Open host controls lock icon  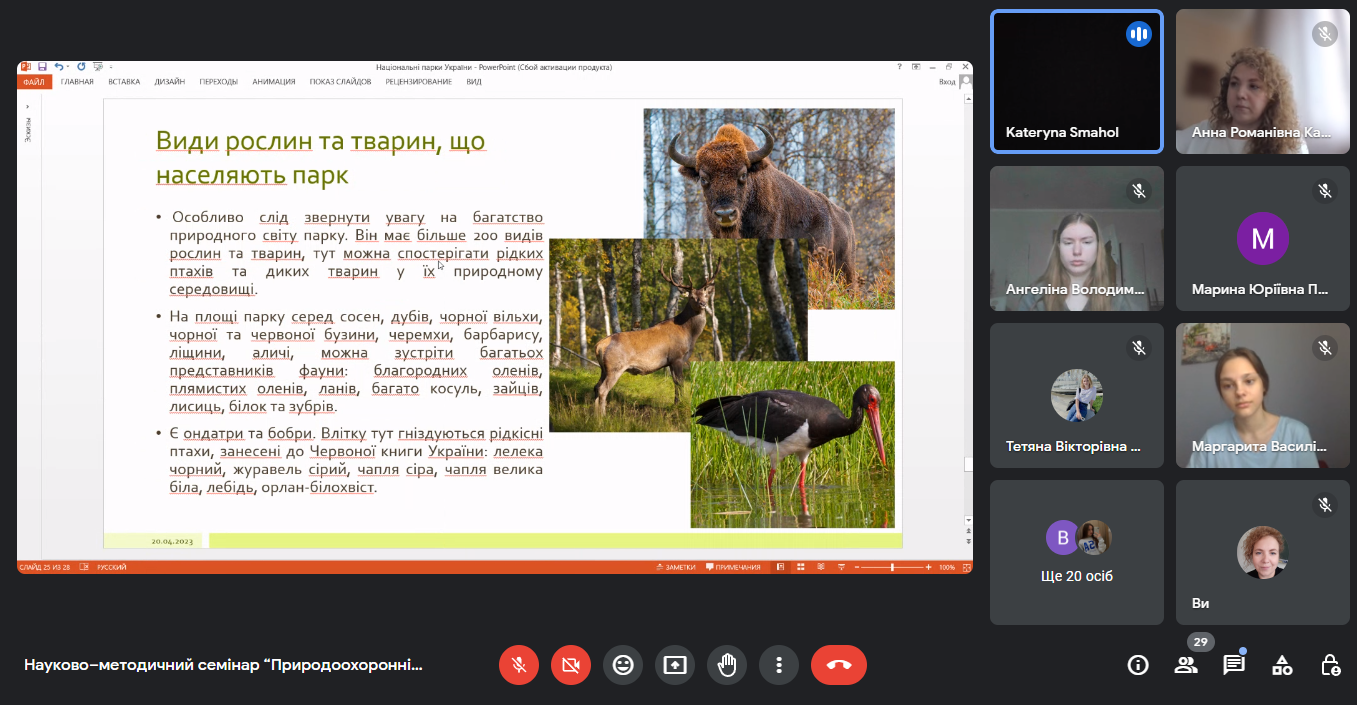coord(1330,665)
